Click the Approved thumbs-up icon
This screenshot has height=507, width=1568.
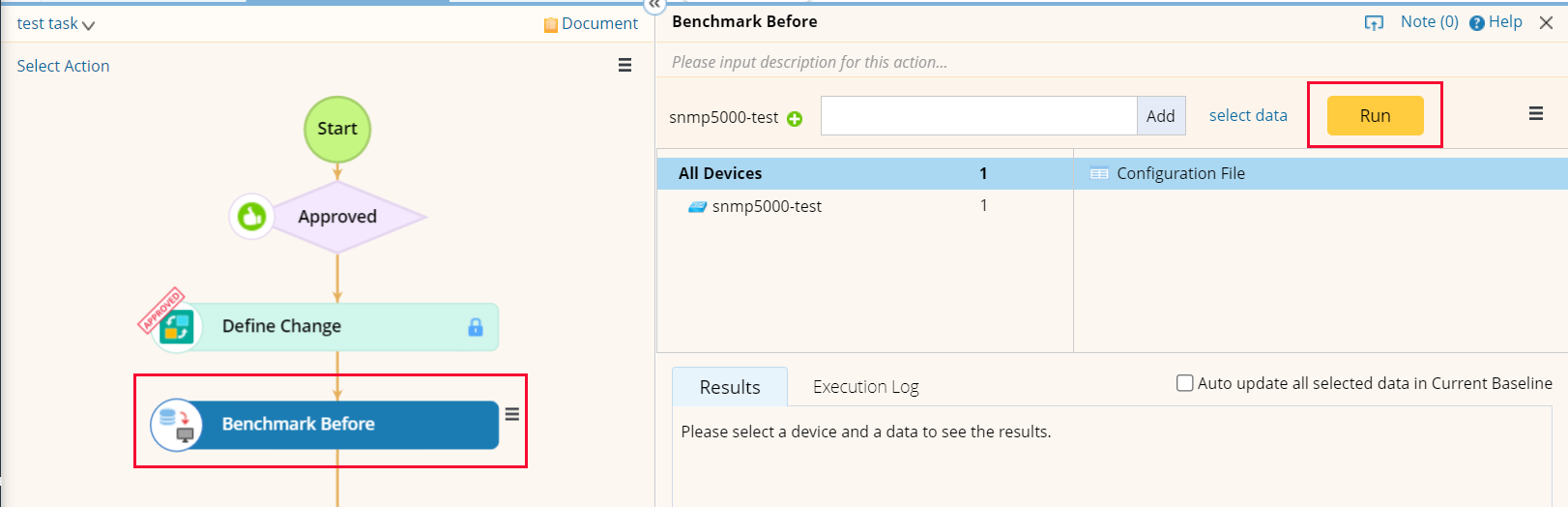click(x=251, y=216)
